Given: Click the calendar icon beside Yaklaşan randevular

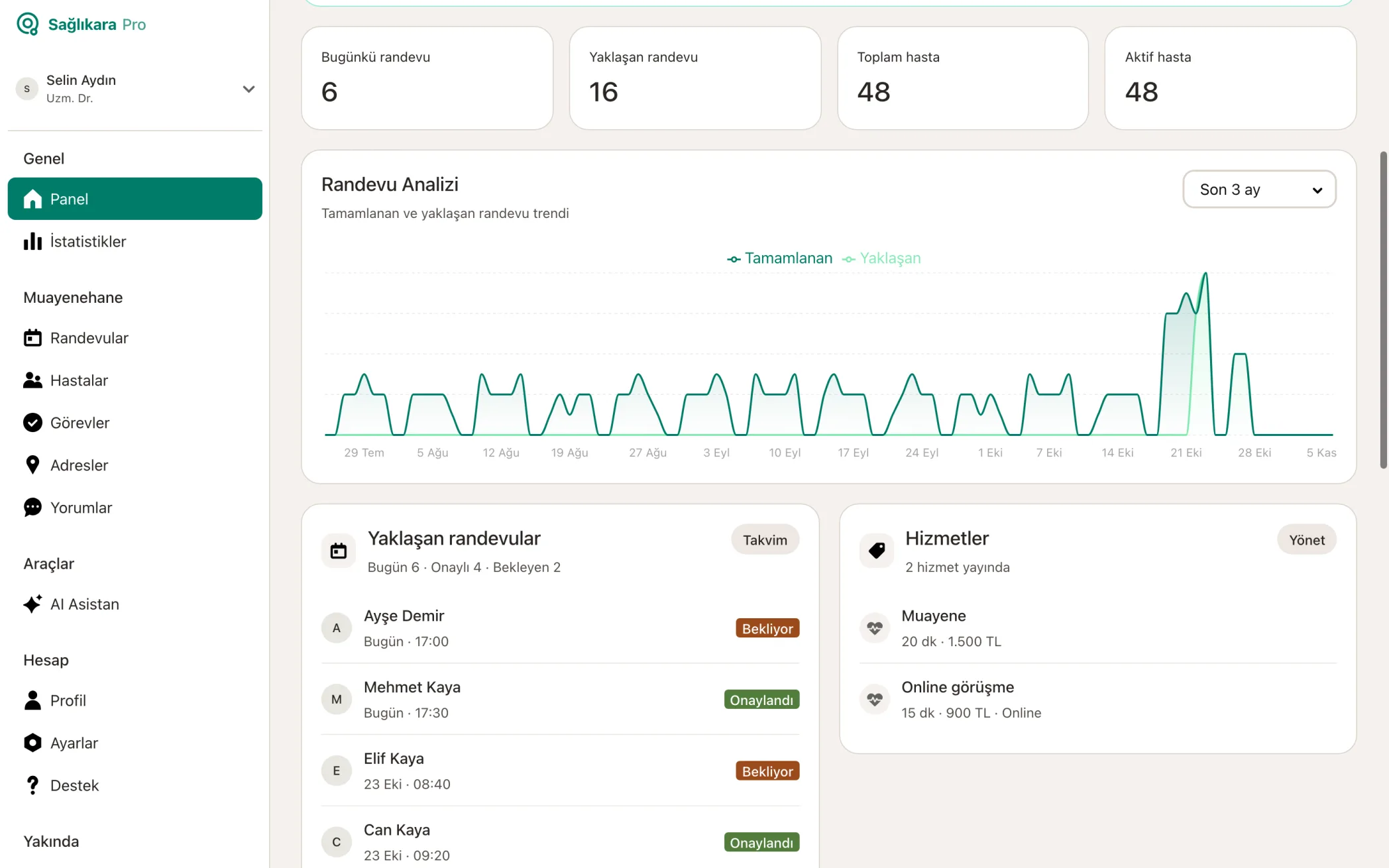Looking at the screenshot, I should point(339,551).
